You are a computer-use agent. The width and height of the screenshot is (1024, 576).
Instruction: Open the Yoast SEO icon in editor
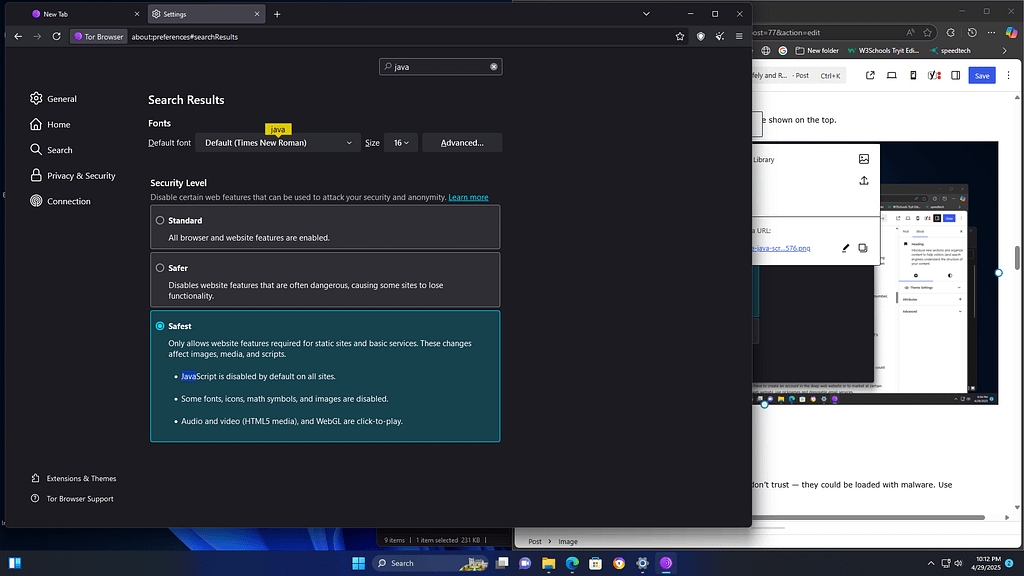click(x=935, y=76)
